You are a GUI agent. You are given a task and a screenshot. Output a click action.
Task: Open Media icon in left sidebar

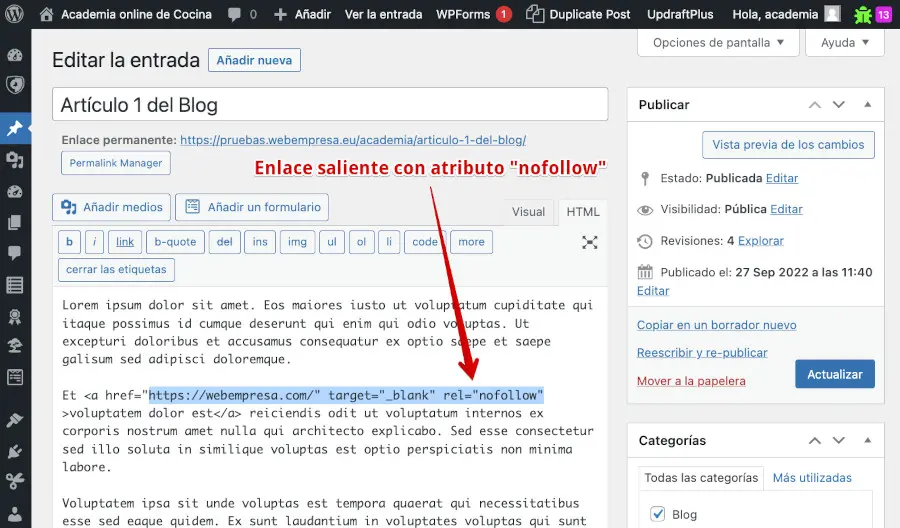click(15, 160)
